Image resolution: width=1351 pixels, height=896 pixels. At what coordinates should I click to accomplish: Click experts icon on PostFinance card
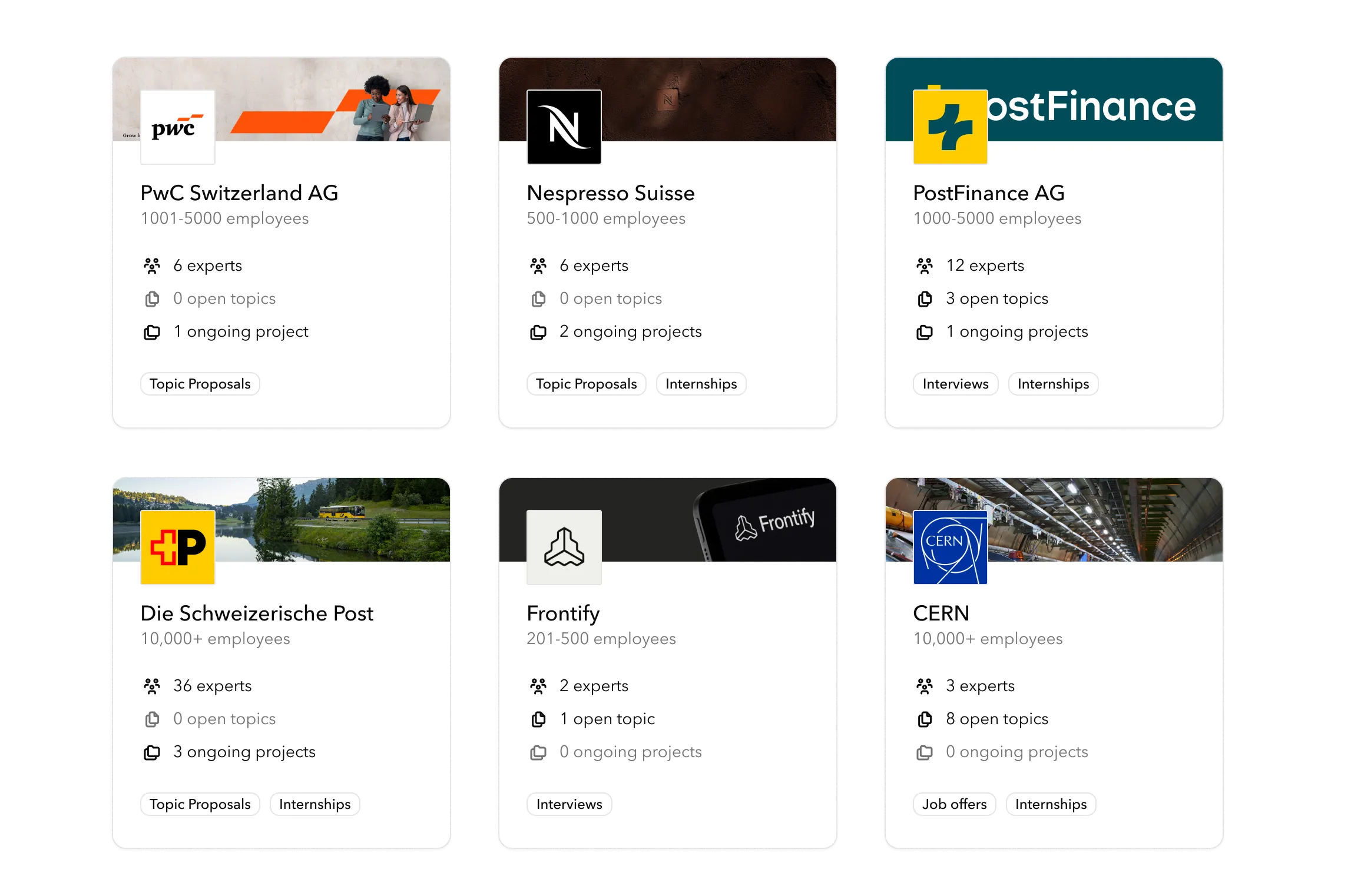(925, 266)
